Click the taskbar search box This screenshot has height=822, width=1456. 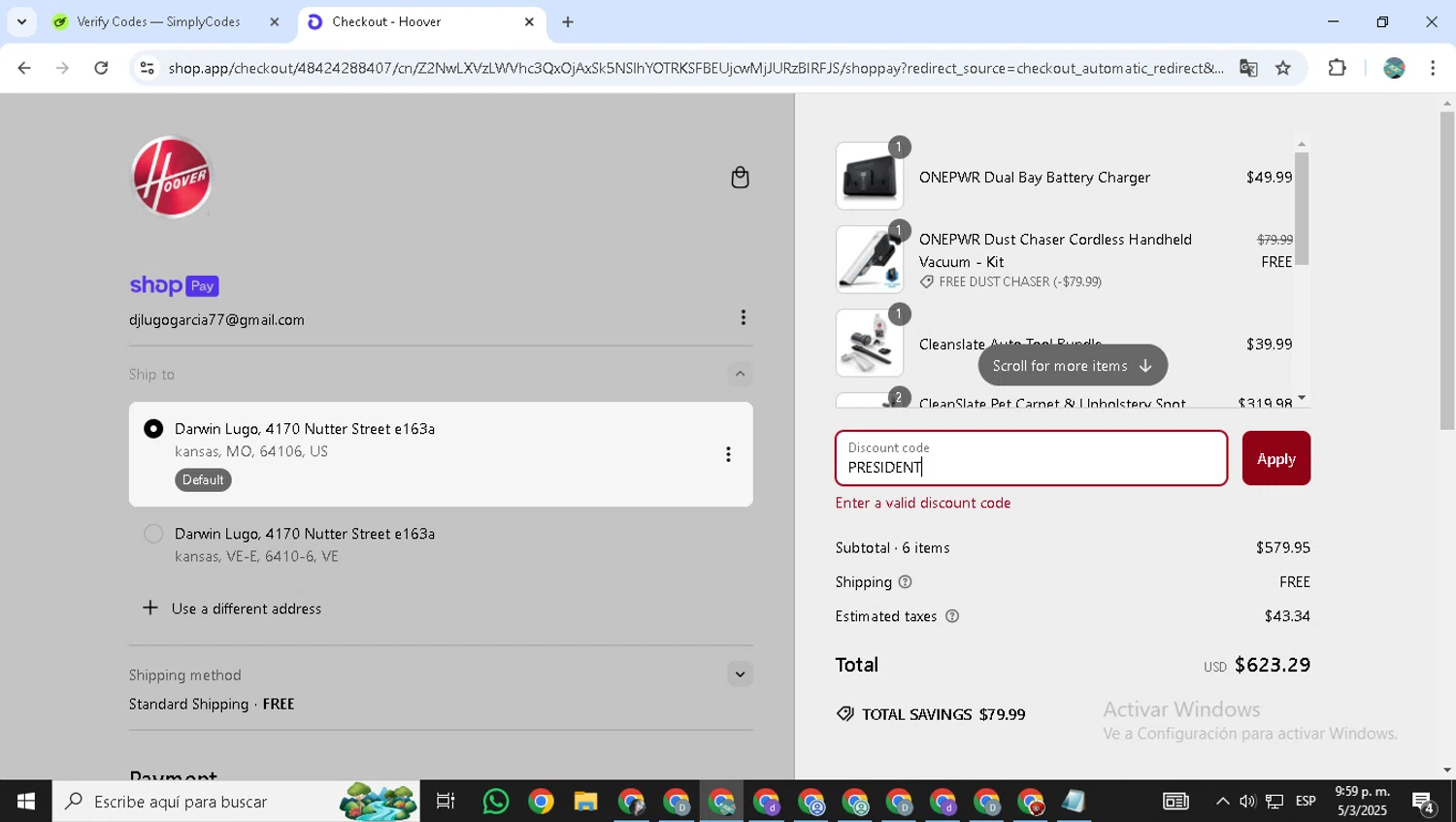pos(236,802)
